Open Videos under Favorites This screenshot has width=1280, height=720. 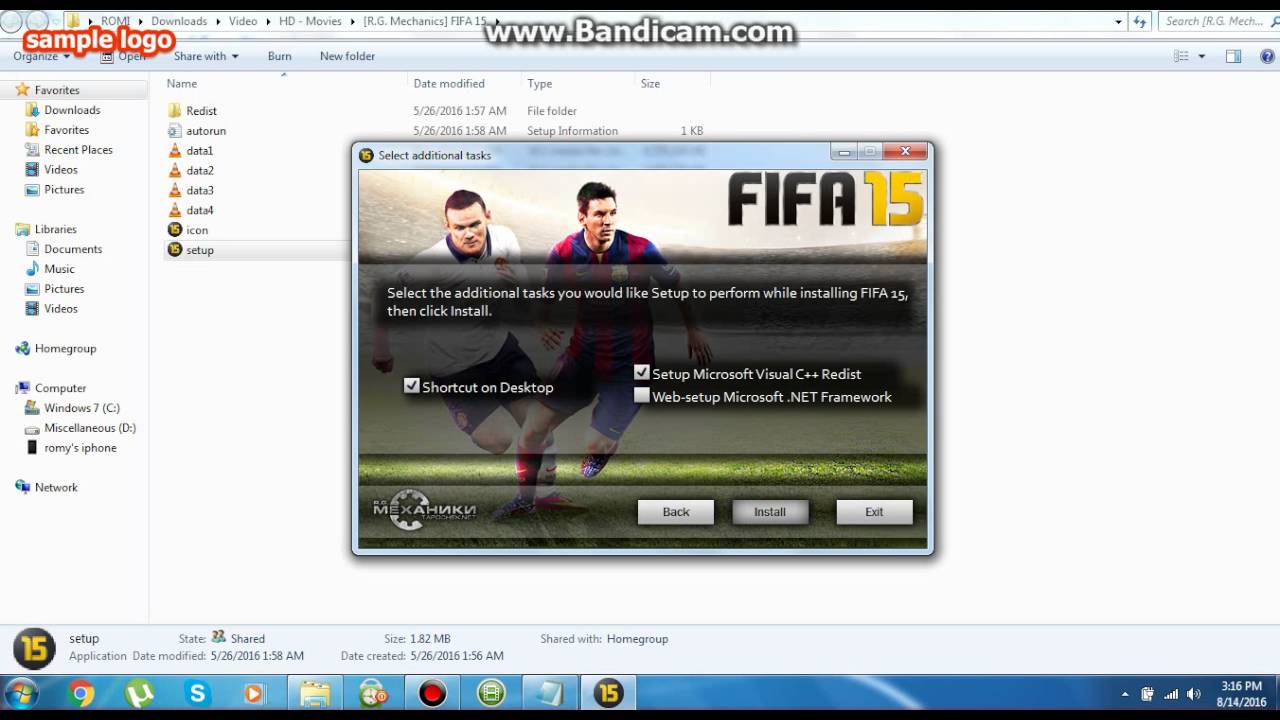(60, 170)
